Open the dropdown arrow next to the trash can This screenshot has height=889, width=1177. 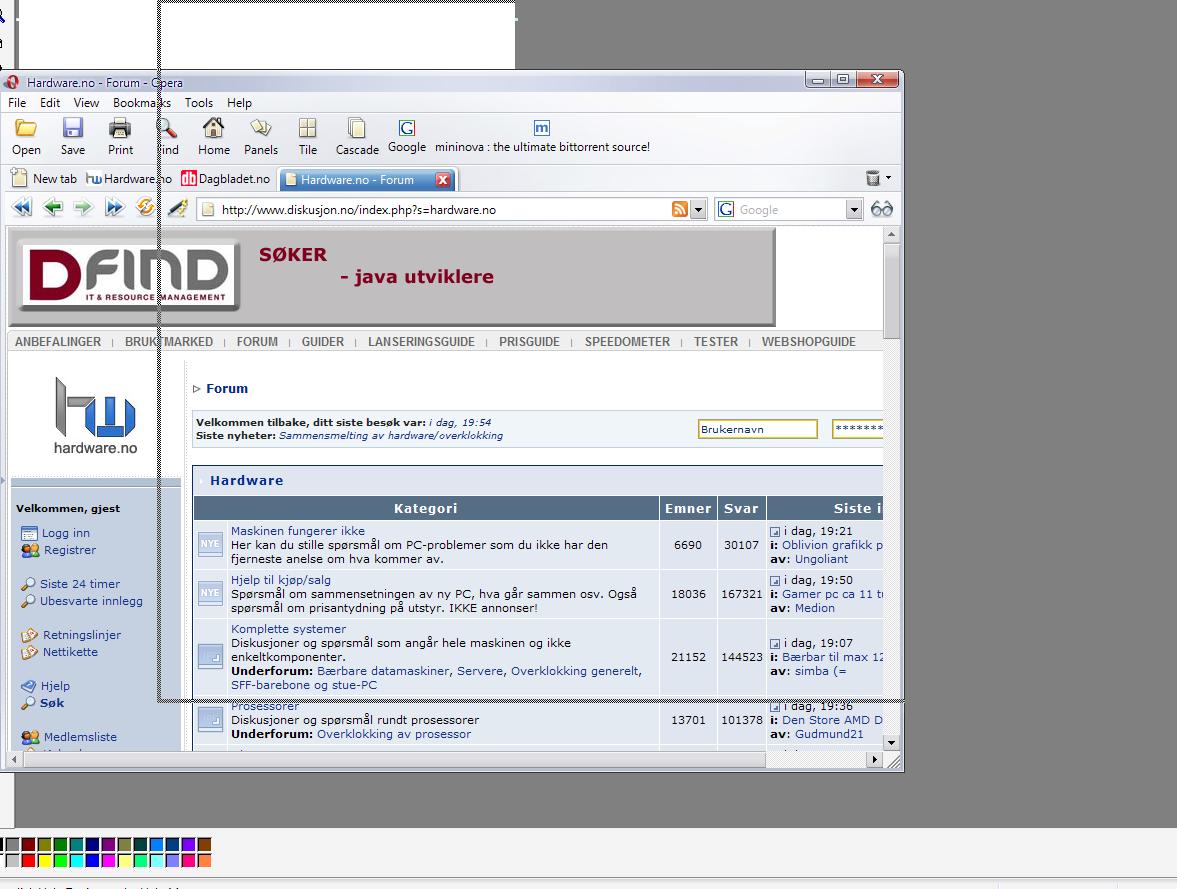(888, 178)
